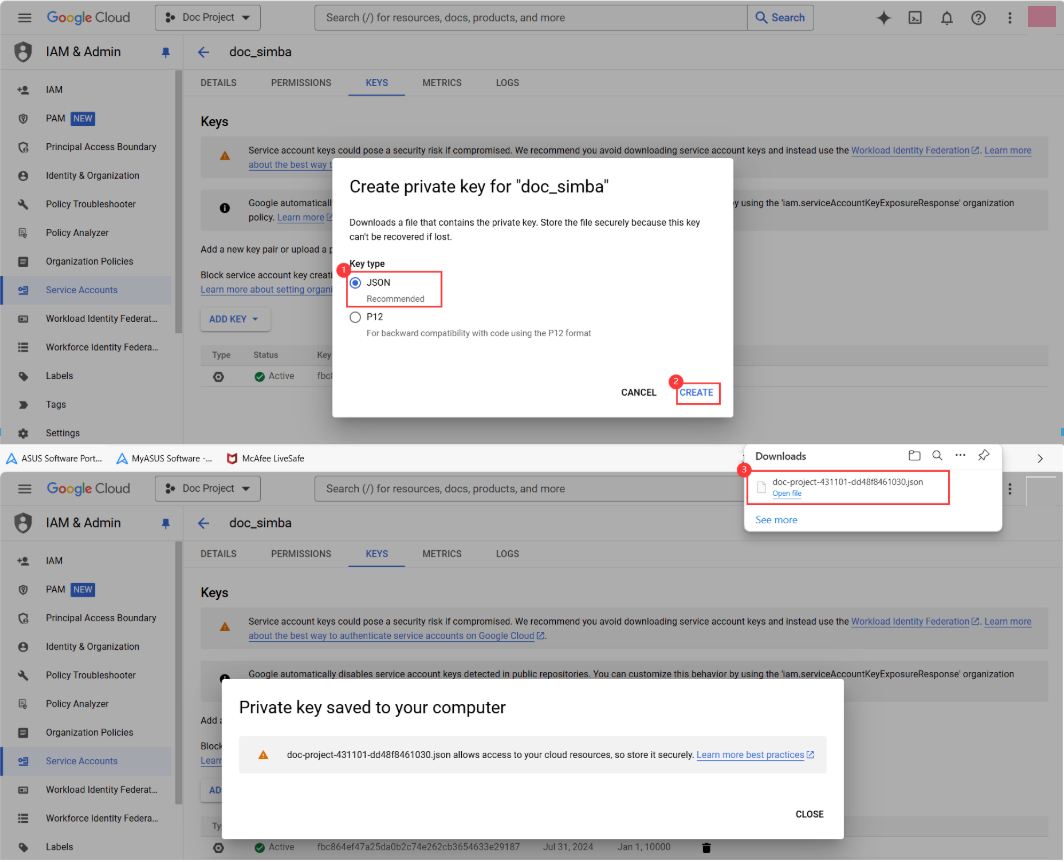Select the JSON key type radio
This screenshot has height=862, width=1064.
coord(355,283)
